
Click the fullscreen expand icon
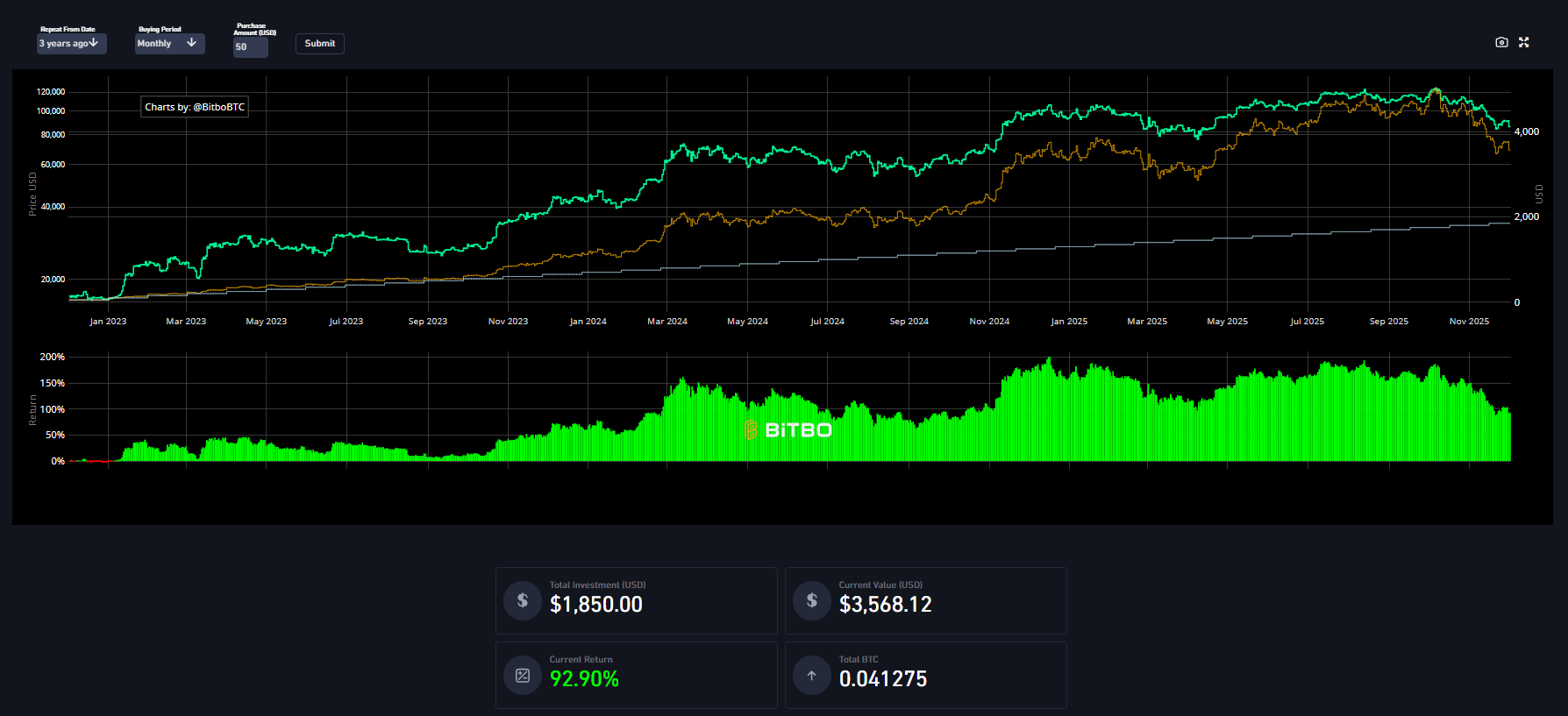point(1524,42)
